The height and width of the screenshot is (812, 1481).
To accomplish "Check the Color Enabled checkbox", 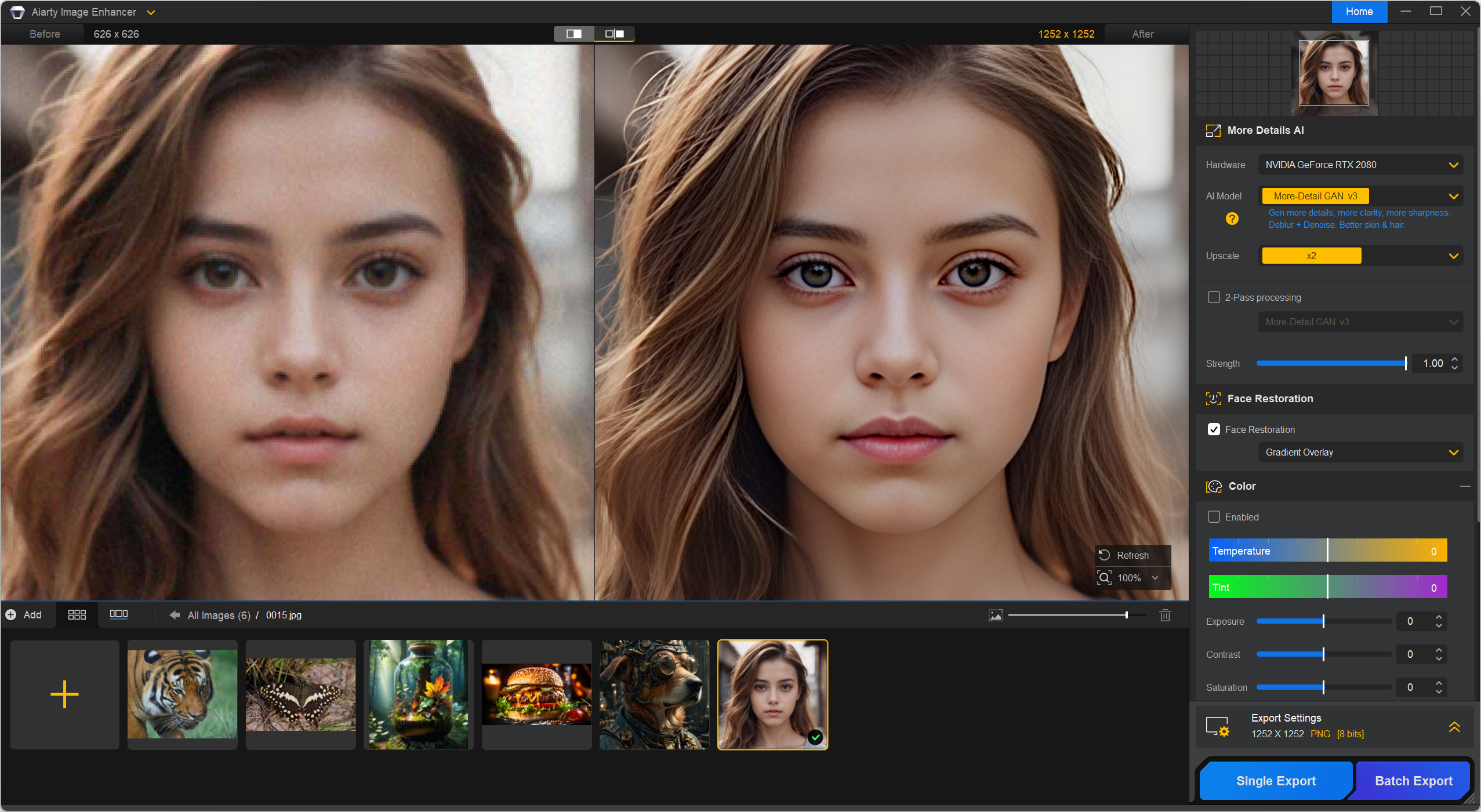I will click(1214, 516).
